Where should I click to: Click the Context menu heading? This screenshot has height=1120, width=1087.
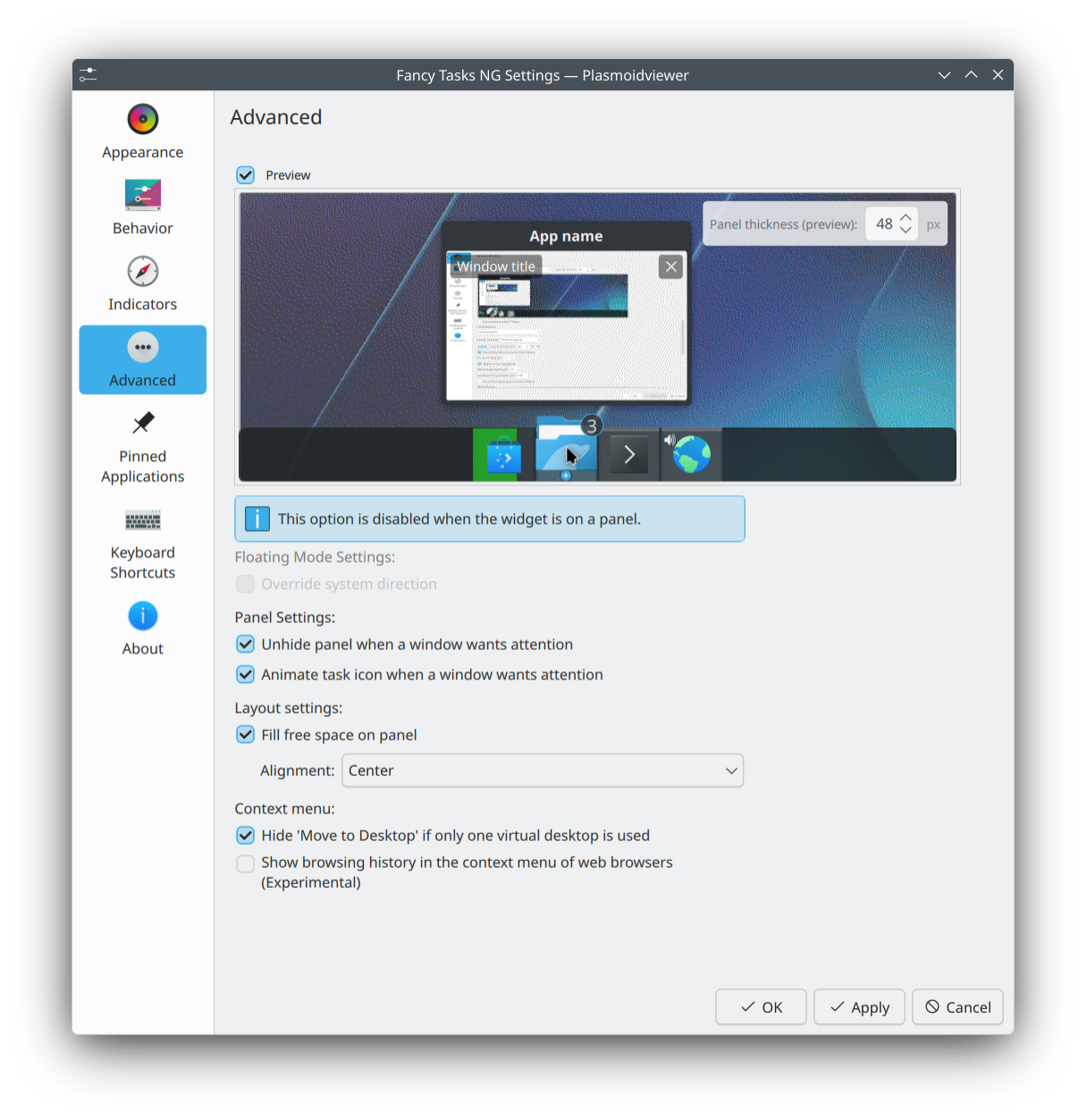pyautogui.click(x=285, y=809)
